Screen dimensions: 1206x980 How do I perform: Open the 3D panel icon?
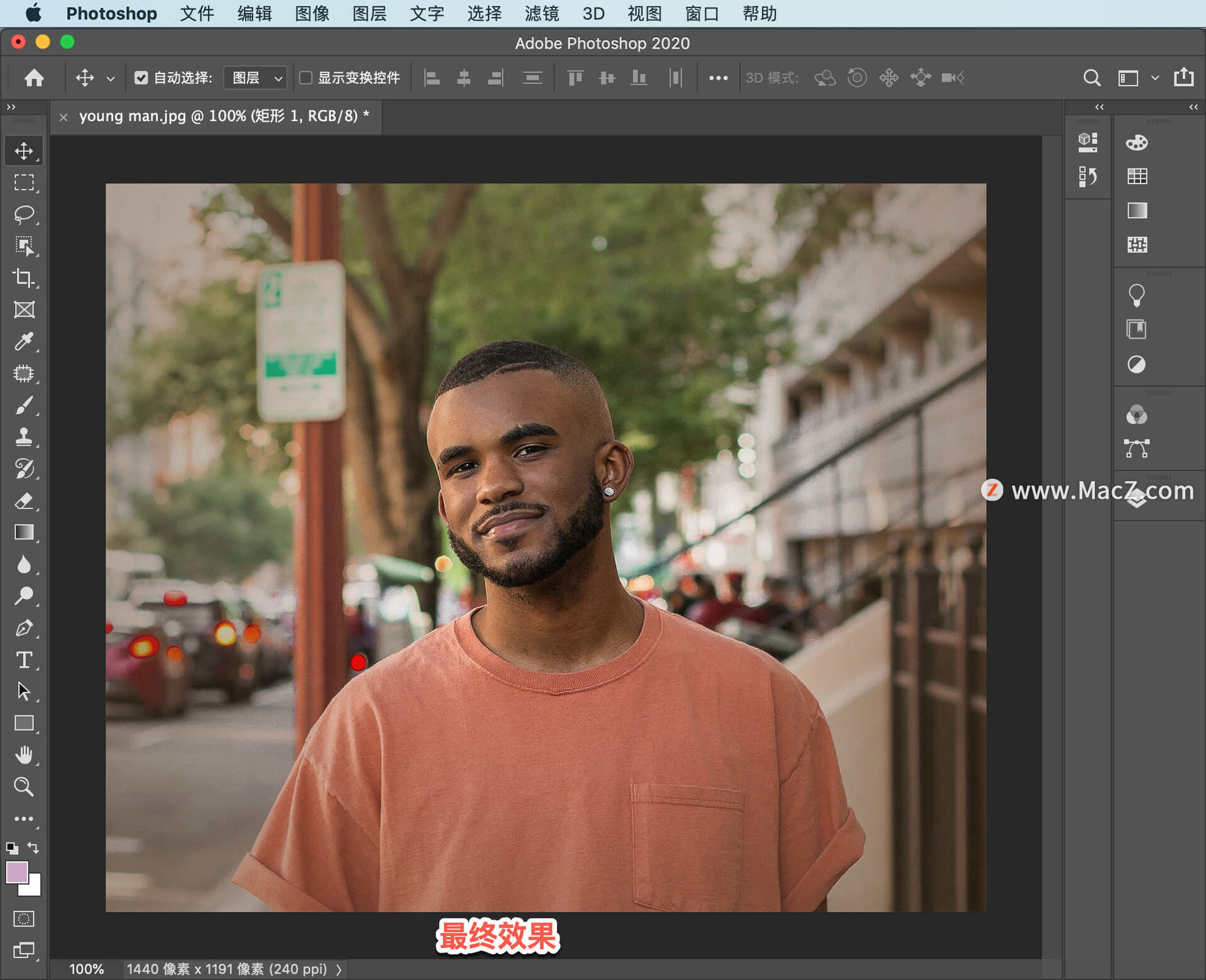(1088, 143)
